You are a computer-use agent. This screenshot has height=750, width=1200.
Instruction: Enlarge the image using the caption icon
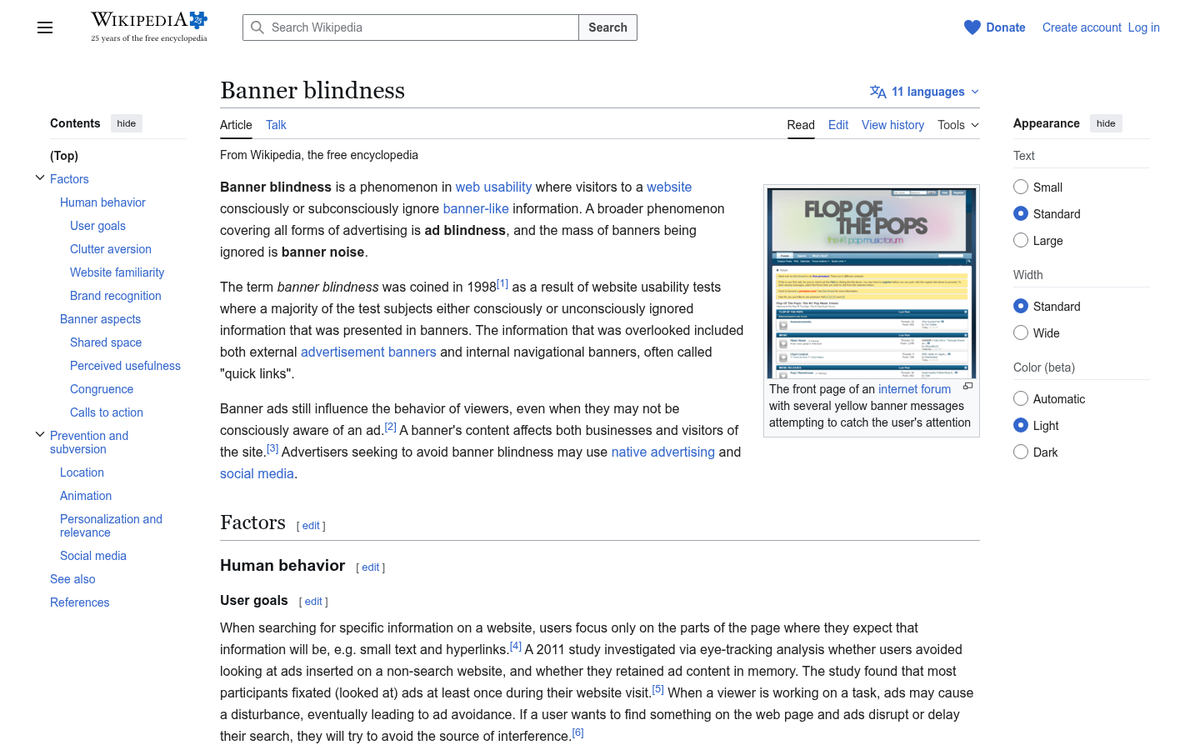pos(967,386)
